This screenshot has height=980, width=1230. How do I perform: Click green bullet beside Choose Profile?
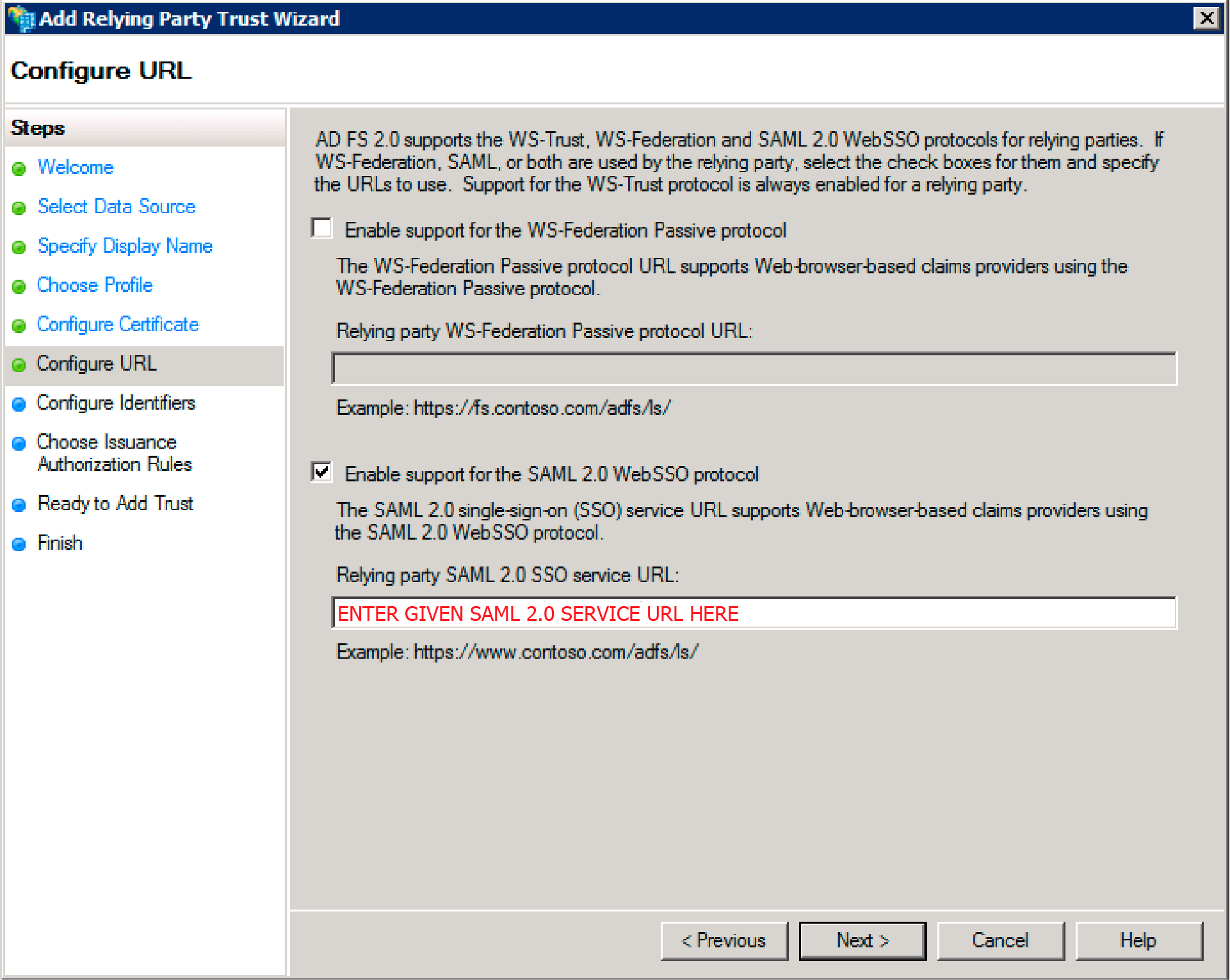click(x=19, y=287)
